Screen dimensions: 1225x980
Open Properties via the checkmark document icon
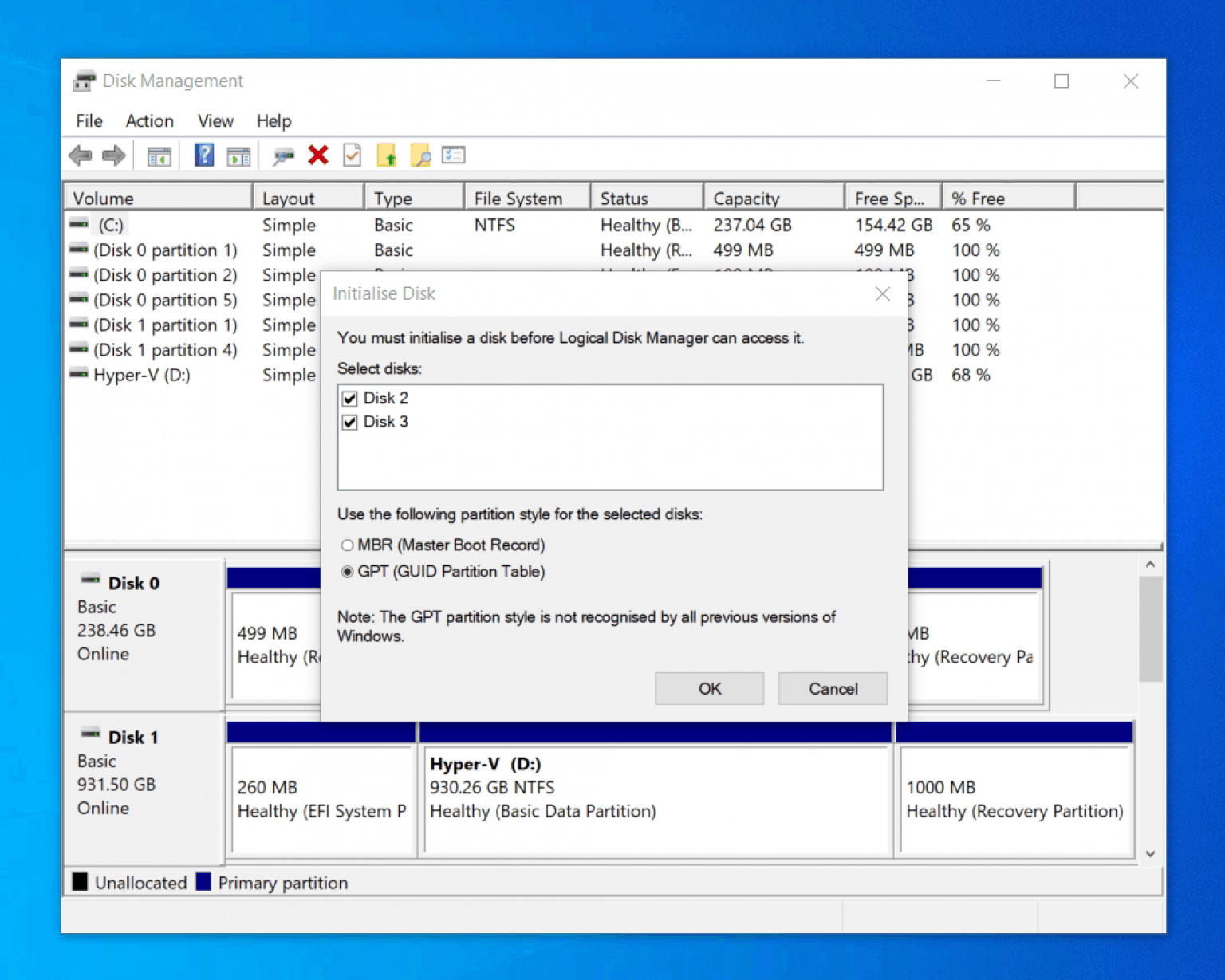(353, 155)
